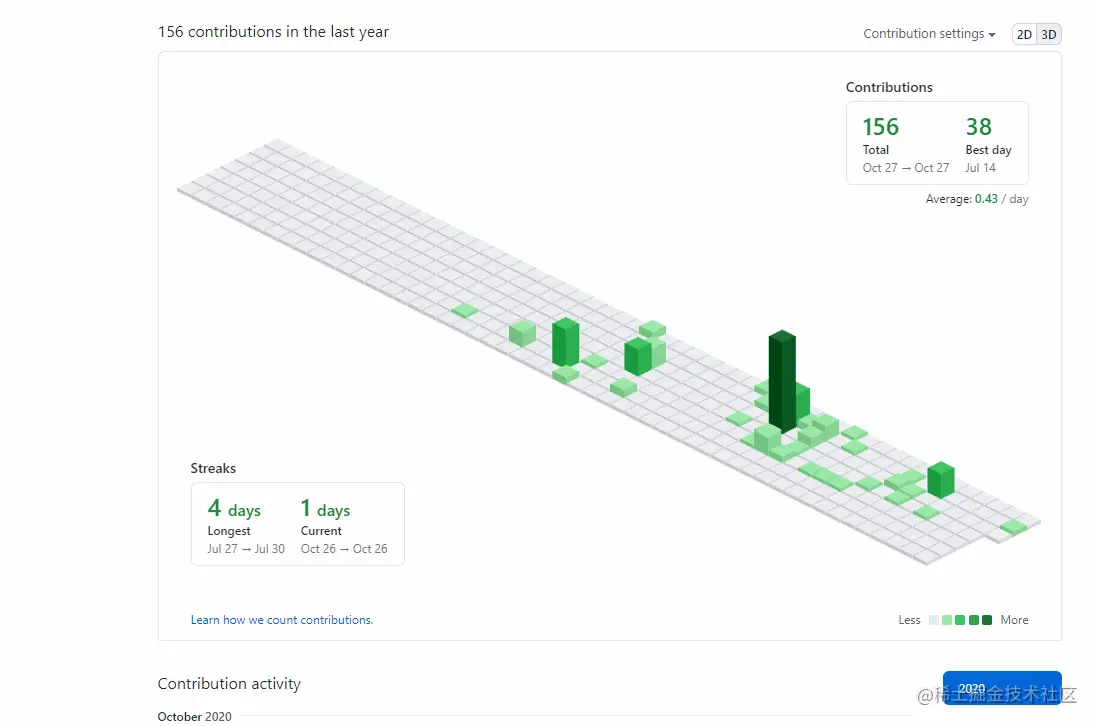Click the green bar at far right
The image size is (1099, 726).
941,480
